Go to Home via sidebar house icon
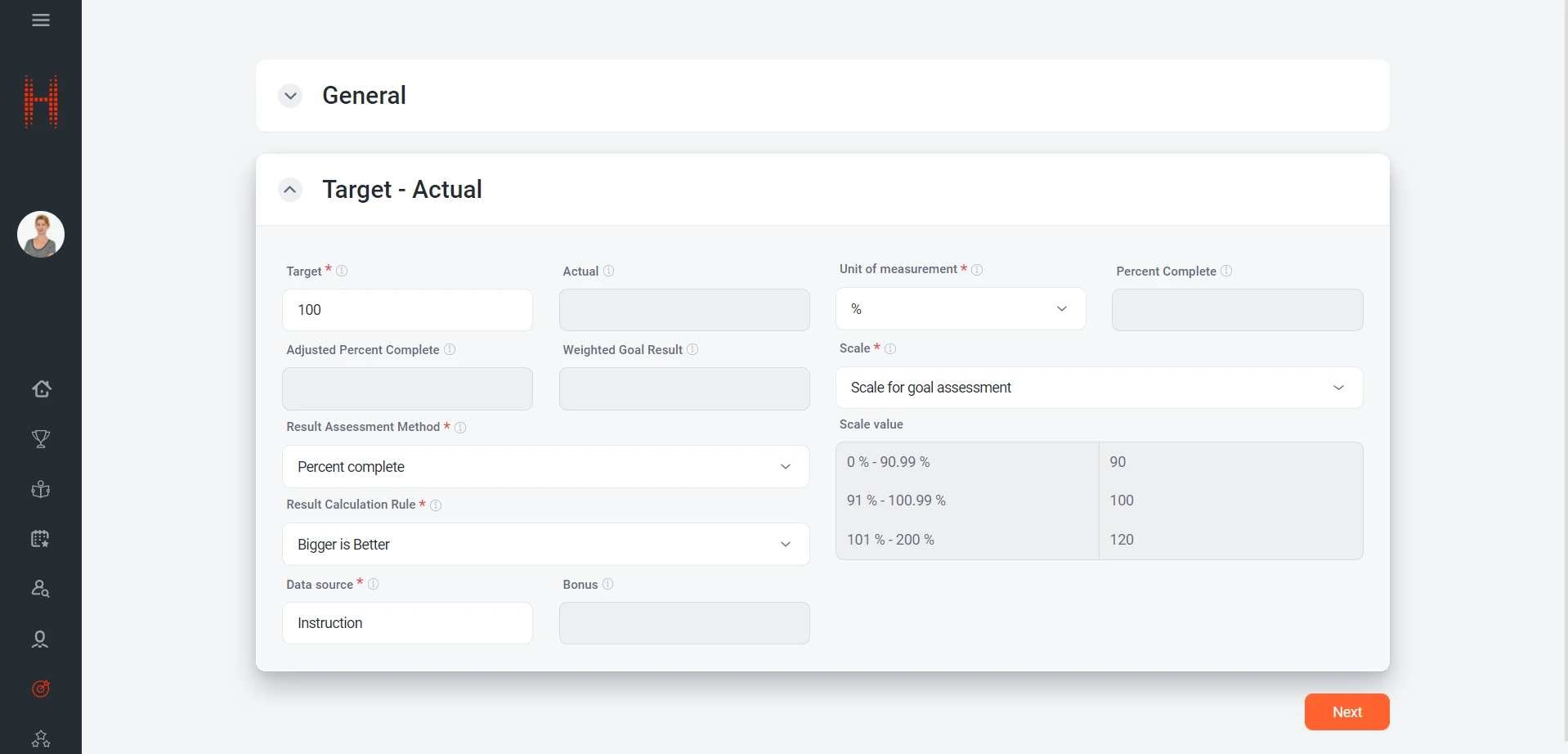The width and height of the screenshot is (1568, 754). click(41, 388)
